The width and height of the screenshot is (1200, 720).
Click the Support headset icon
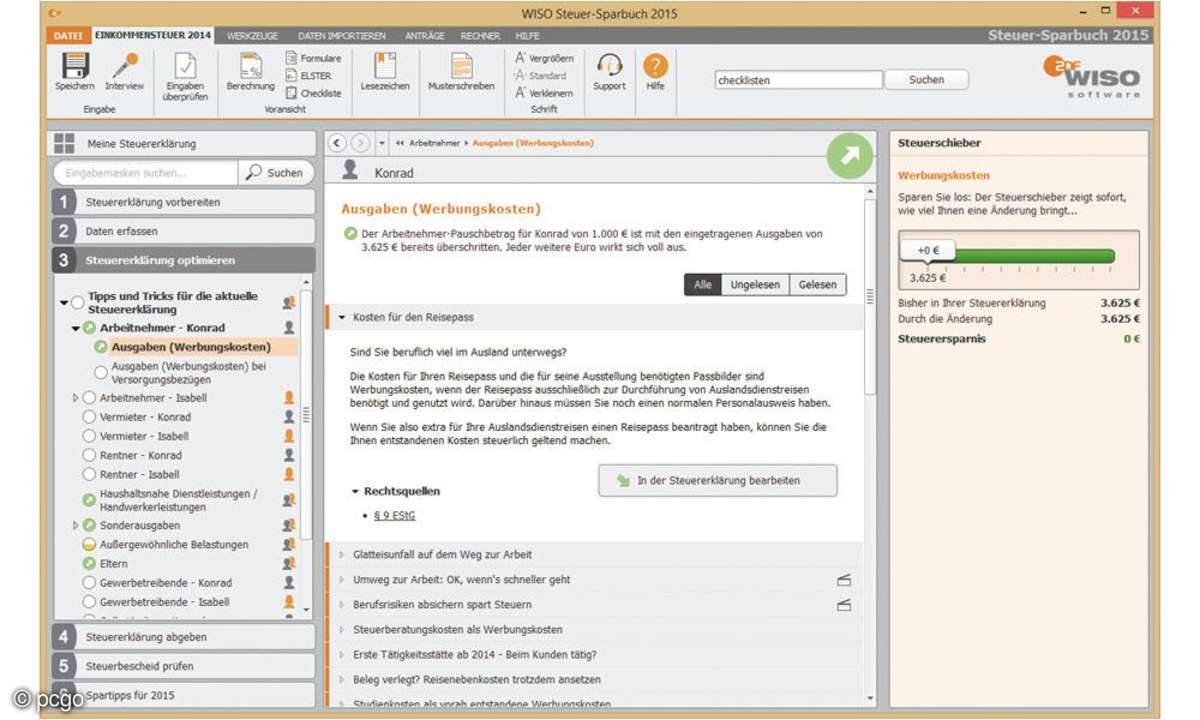[609, 66]
